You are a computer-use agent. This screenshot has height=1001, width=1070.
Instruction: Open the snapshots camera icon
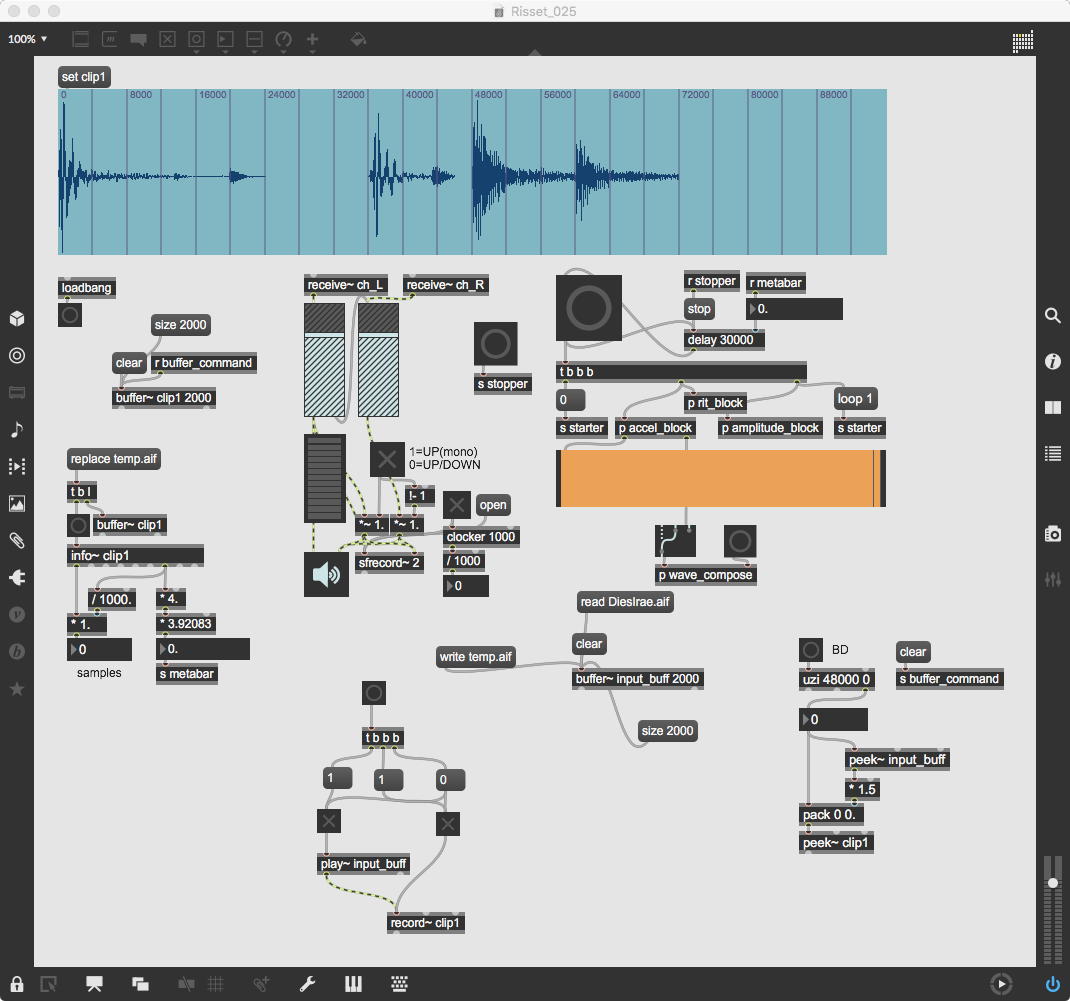tap(1053, 534)
